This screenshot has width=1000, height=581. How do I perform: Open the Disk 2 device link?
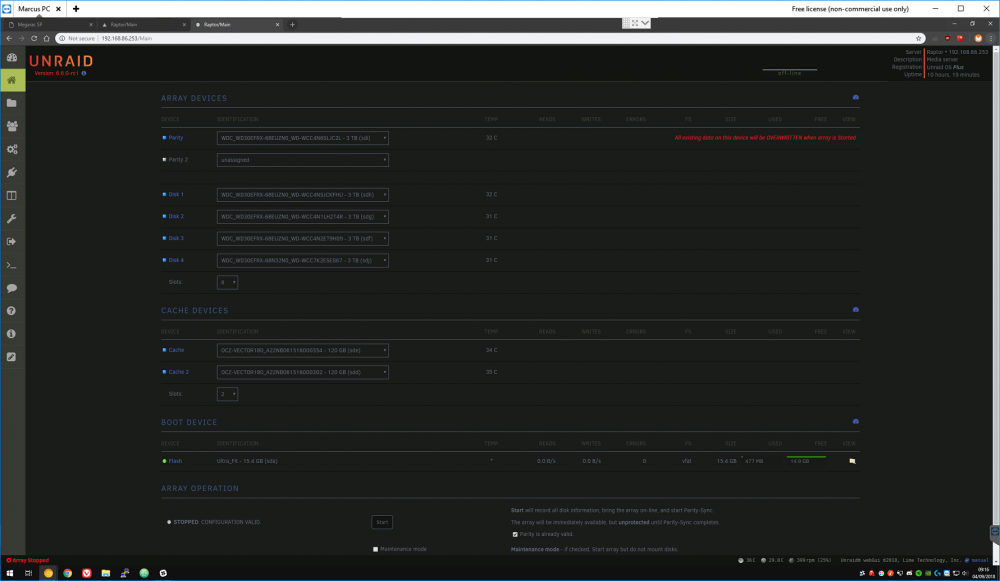click(176, 216)
